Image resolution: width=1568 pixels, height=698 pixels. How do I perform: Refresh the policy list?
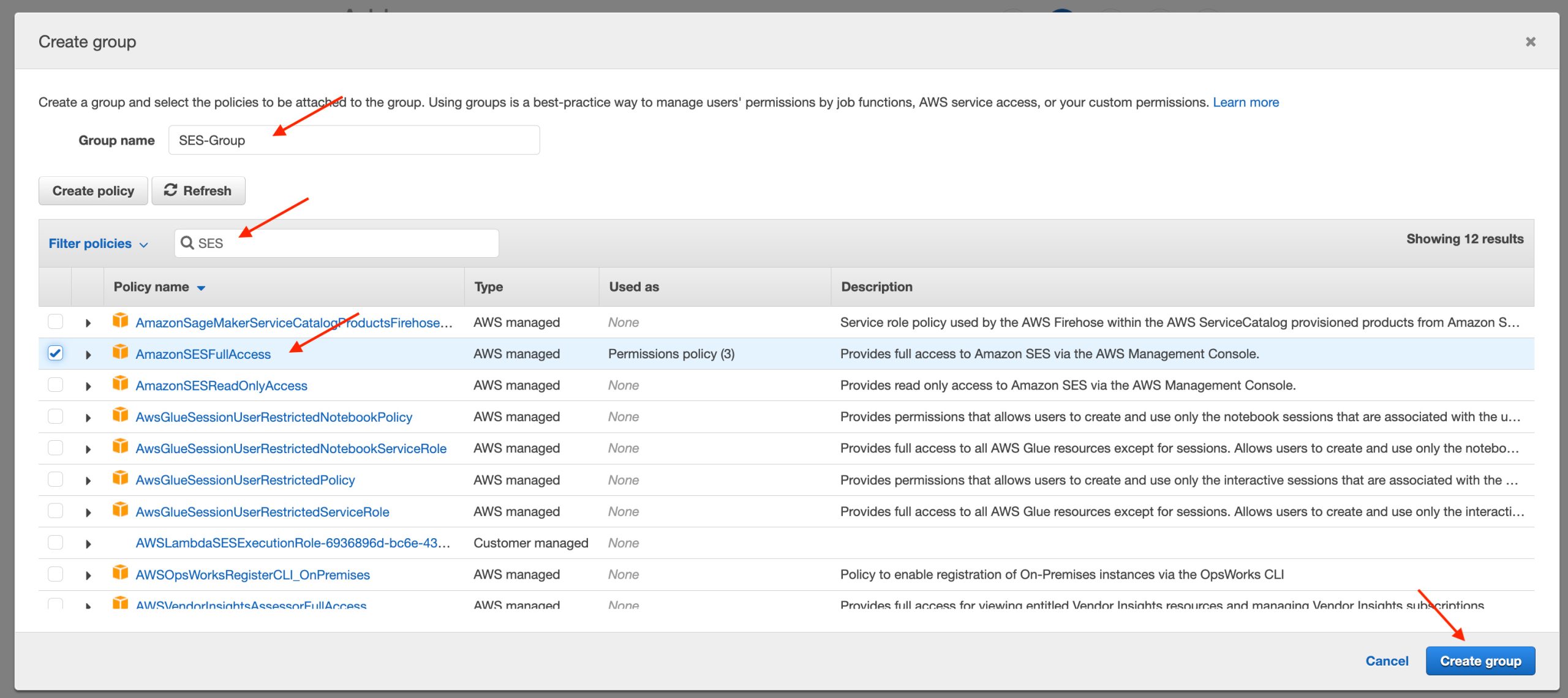pos(198,190)
